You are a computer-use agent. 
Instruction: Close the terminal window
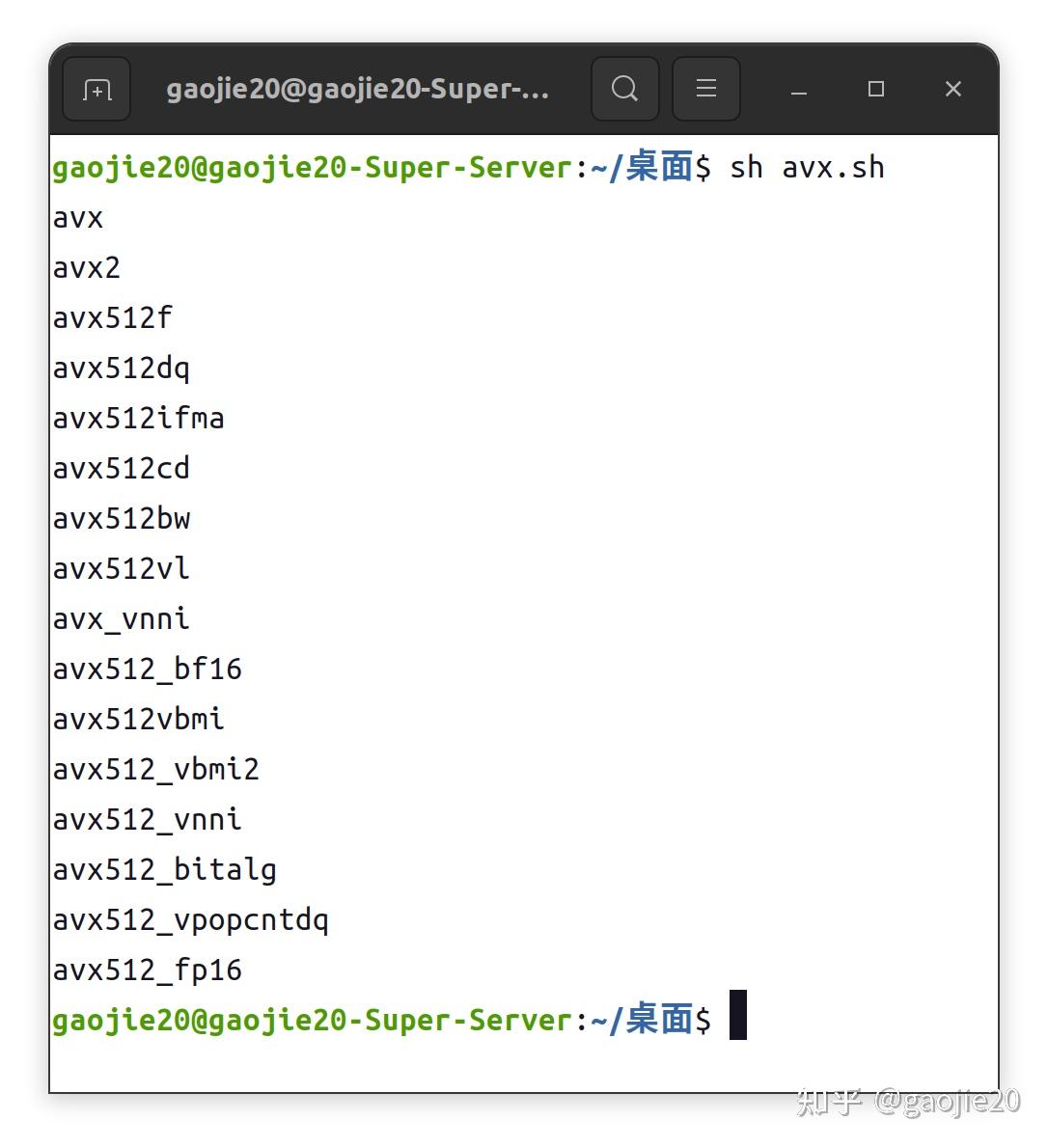point(952,90)
